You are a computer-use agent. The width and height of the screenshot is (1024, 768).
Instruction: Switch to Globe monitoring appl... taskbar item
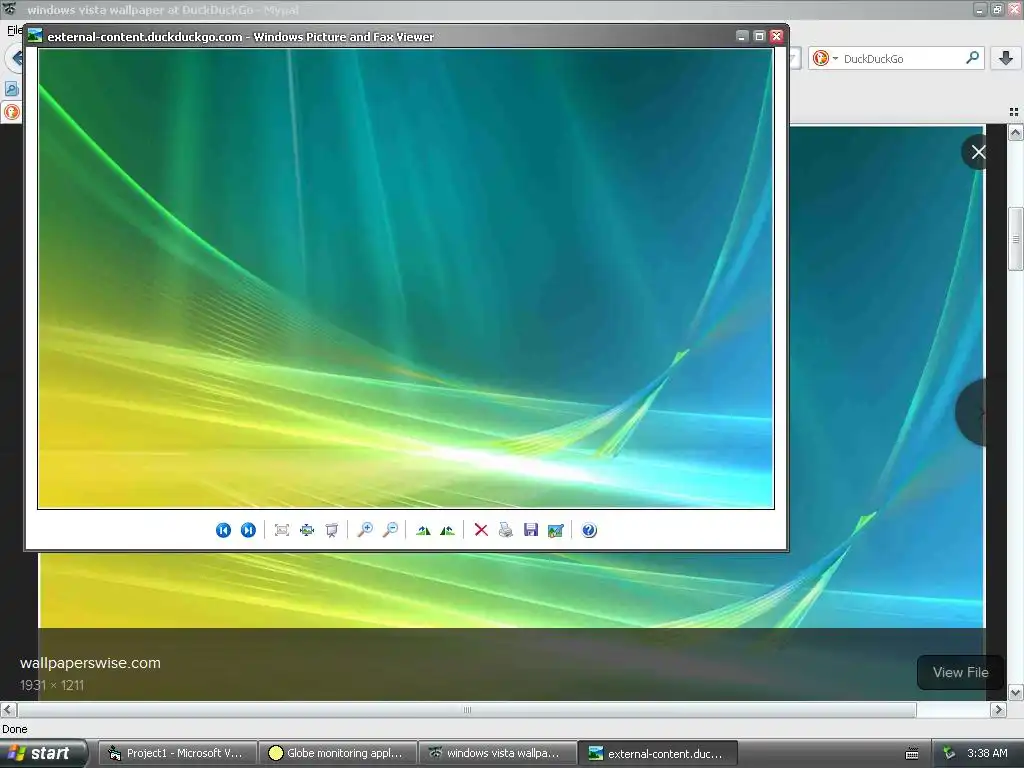pyautogui.click(x=338, y=754)
